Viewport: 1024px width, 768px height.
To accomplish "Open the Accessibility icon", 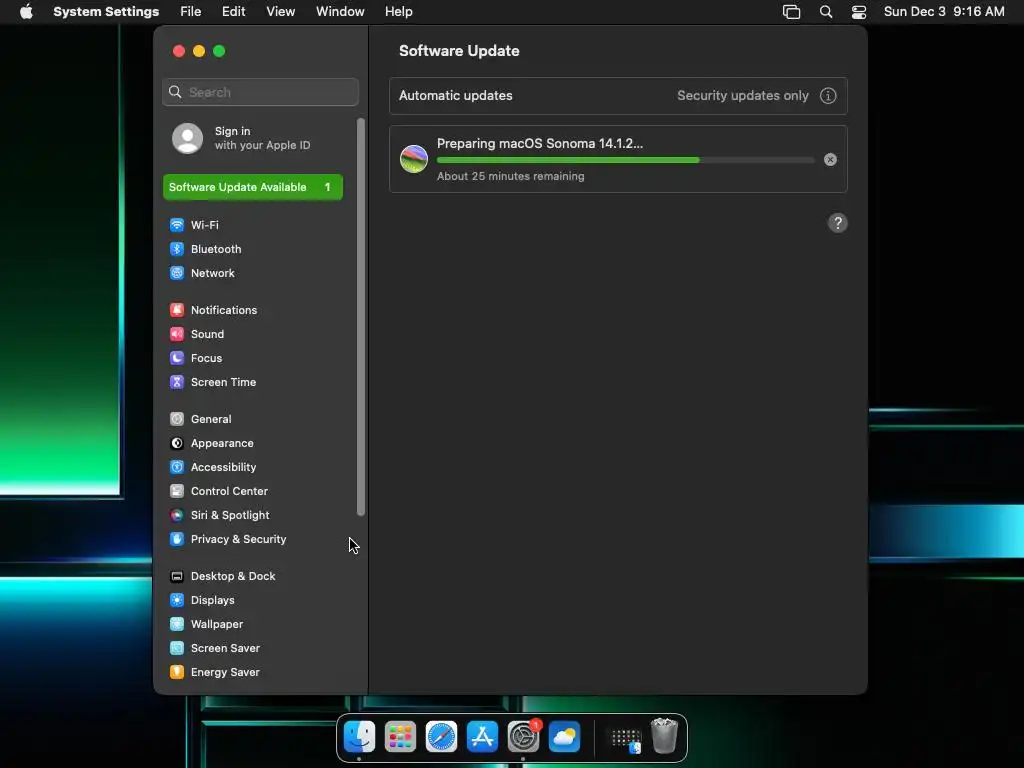I will pyautogui.click(x=177, y=467).
